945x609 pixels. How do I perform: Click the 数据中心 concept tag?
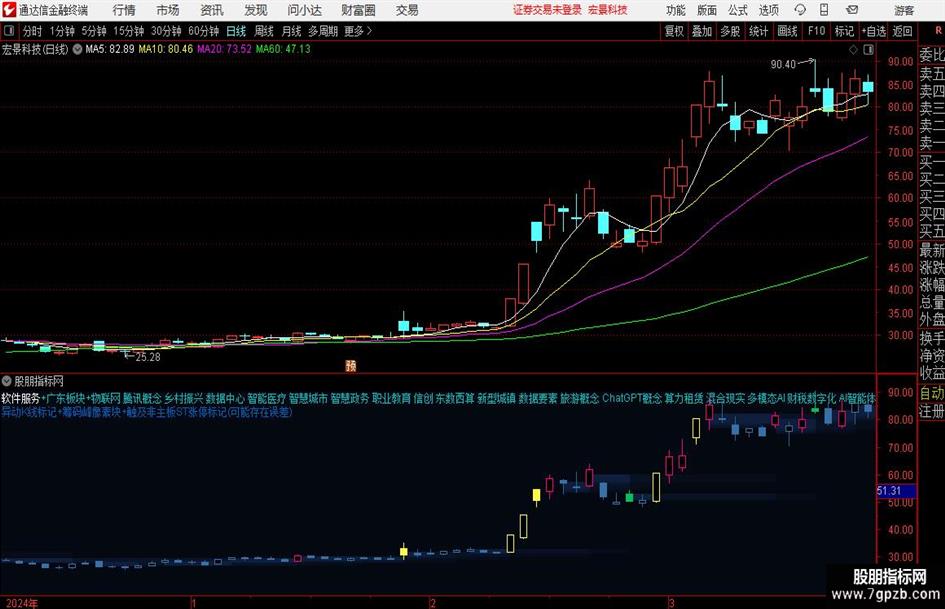click(225, 399)
